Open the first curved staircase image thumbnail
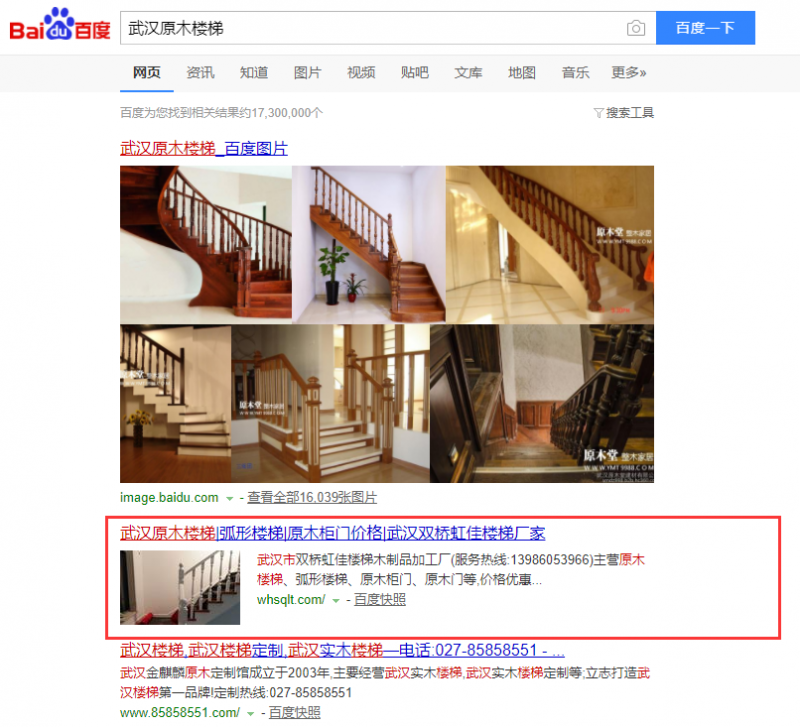Image resolution: width=800 pixels, height=727 pixels. [x=206, y=244]
